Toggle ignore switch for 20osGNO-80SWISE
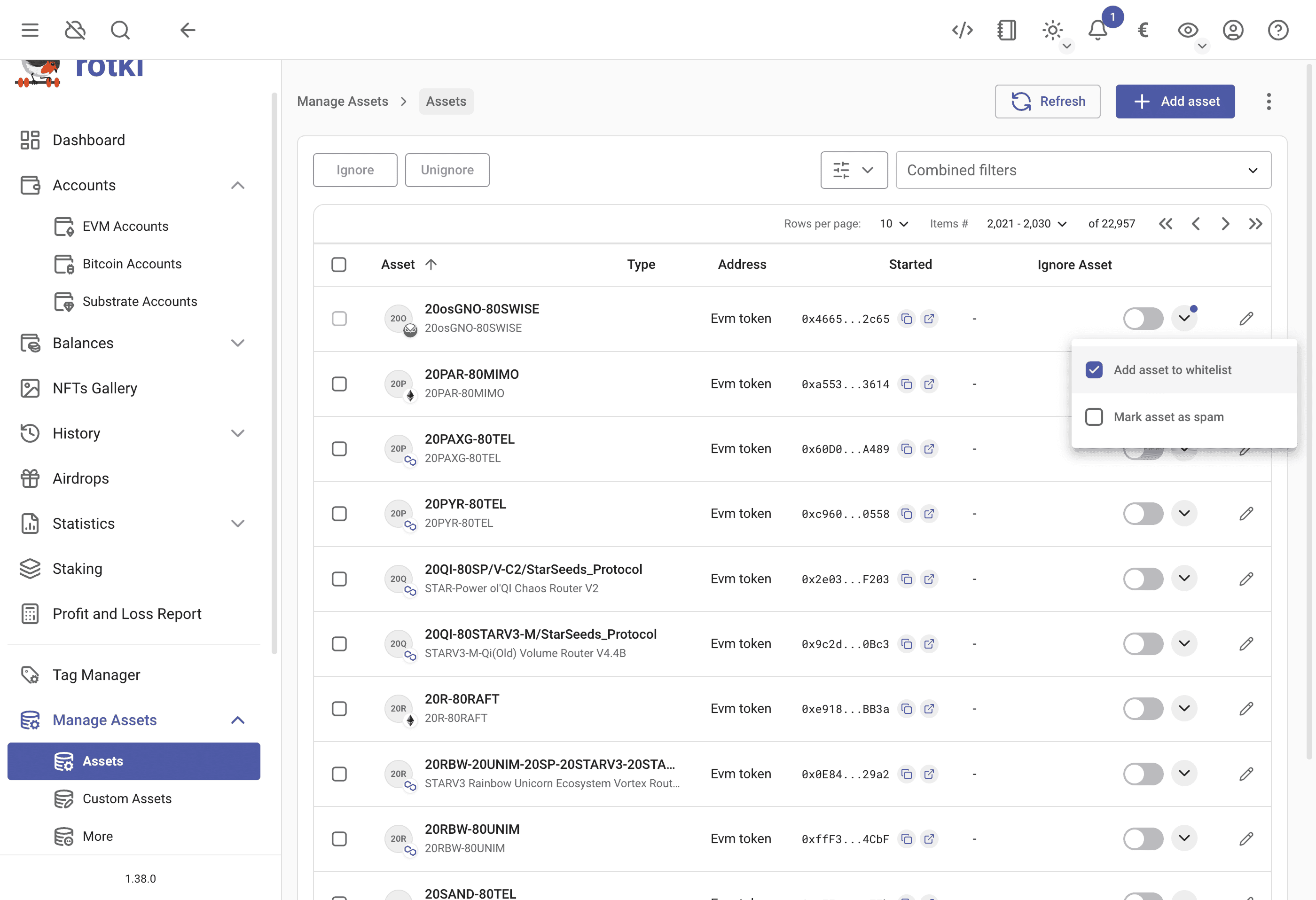Screen dimensions: 1316x900 1144,319
